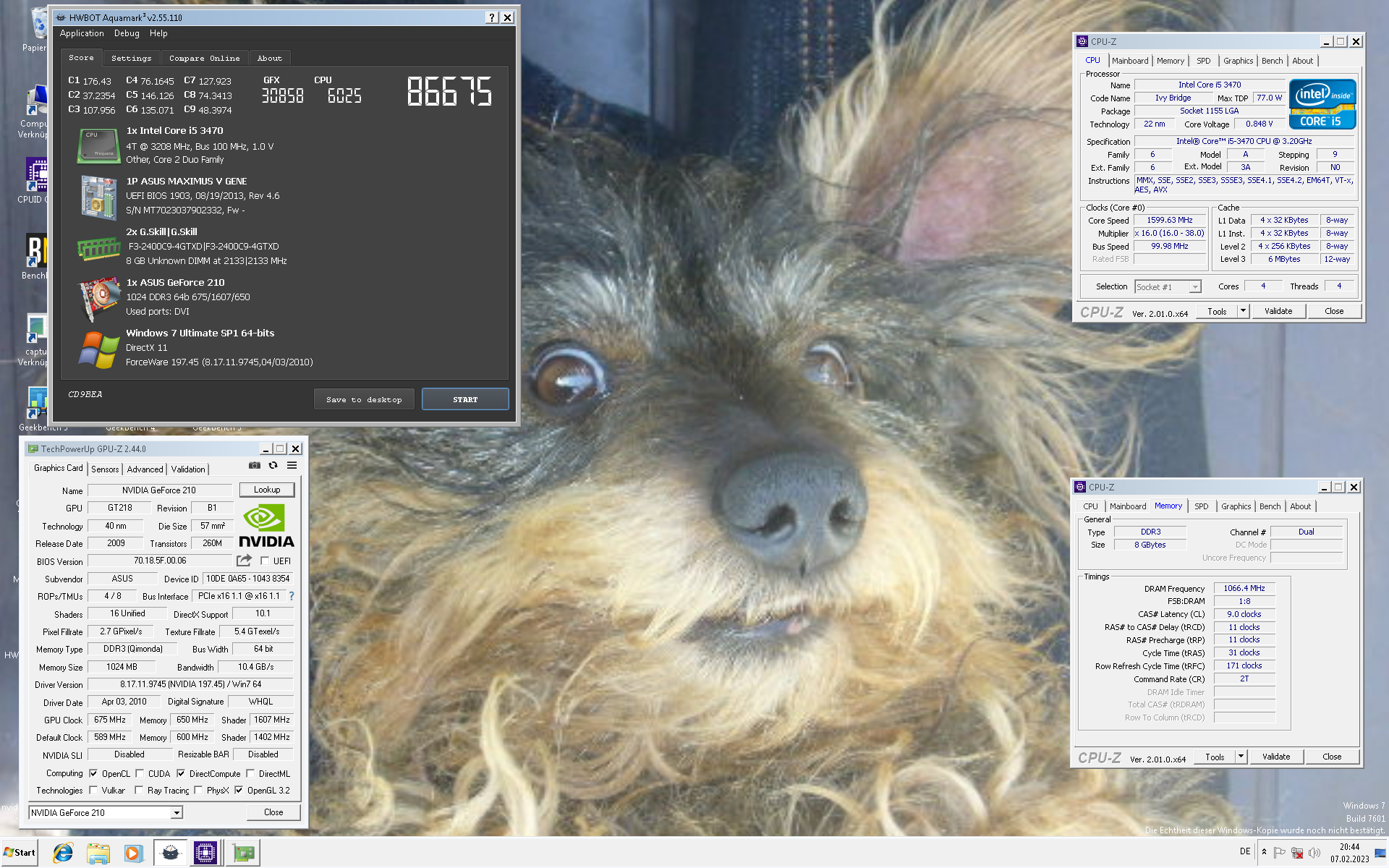Image resolution: width=1389 pixels, height=868 pixels.
Task: Click the BIOS Version field 70.18.5F.00.06
Action: tap(160, 561)
